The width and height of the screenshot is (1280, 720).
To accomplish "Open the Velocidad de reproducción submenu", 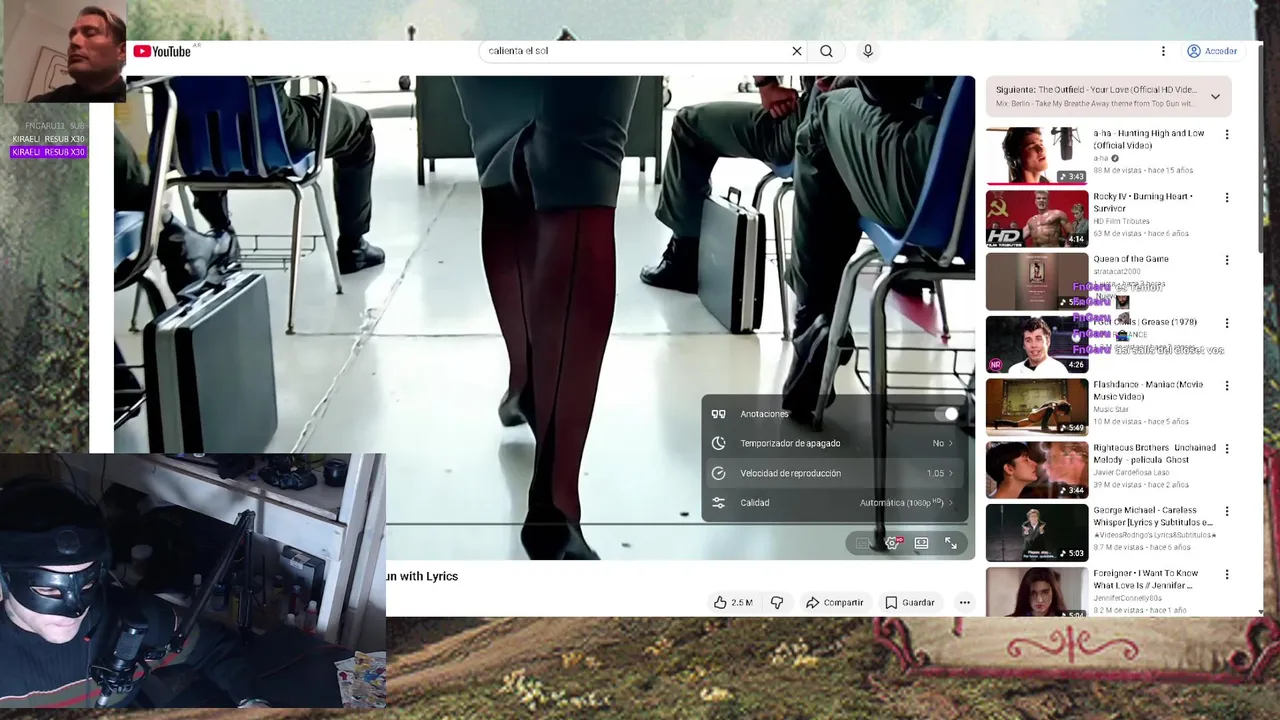I will (835, 473).
